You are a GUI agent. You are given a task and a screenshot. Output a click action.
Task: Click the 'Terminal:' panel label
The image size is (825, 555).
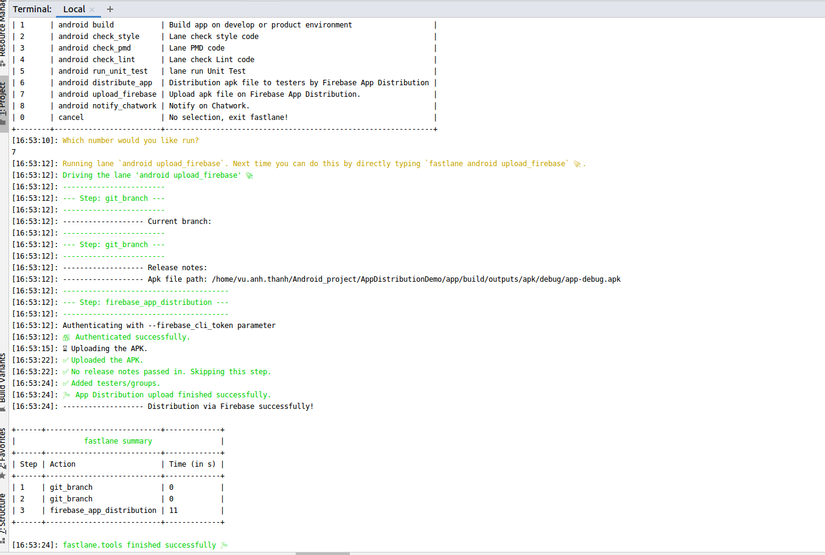click(x=32, y=9)
